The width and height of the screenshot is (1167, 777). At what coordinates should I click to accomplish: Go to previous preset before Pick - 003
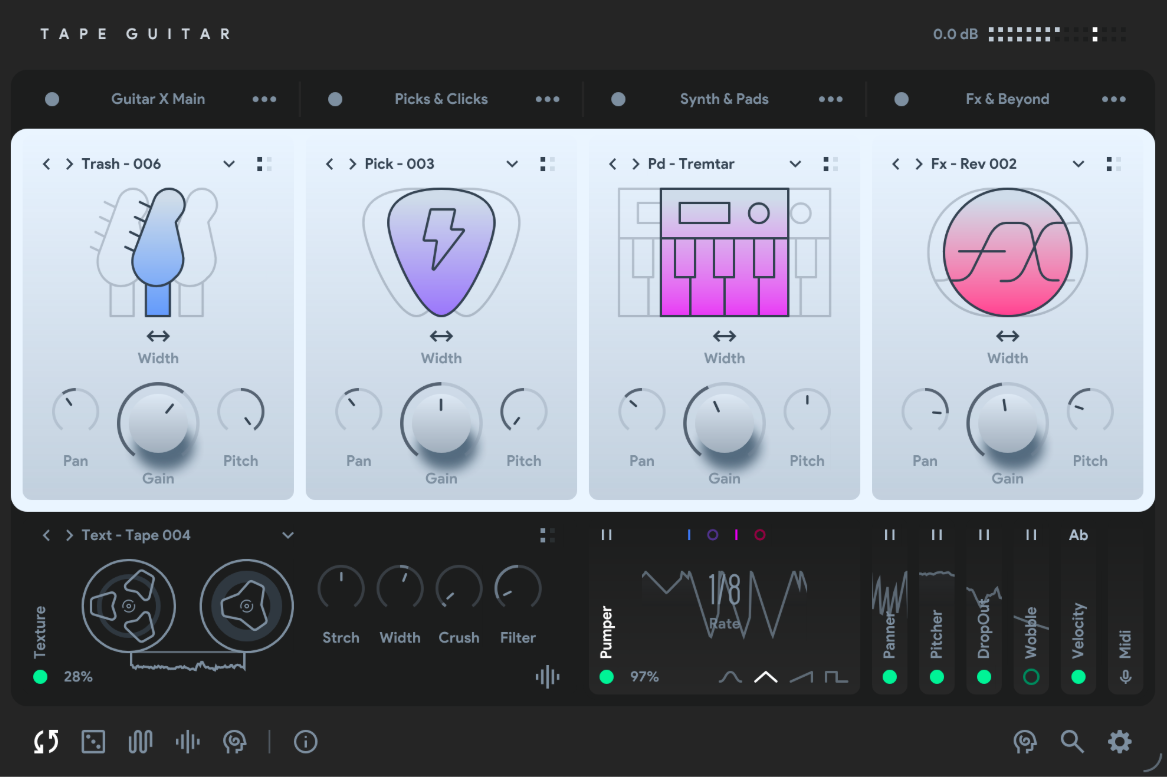330,164
